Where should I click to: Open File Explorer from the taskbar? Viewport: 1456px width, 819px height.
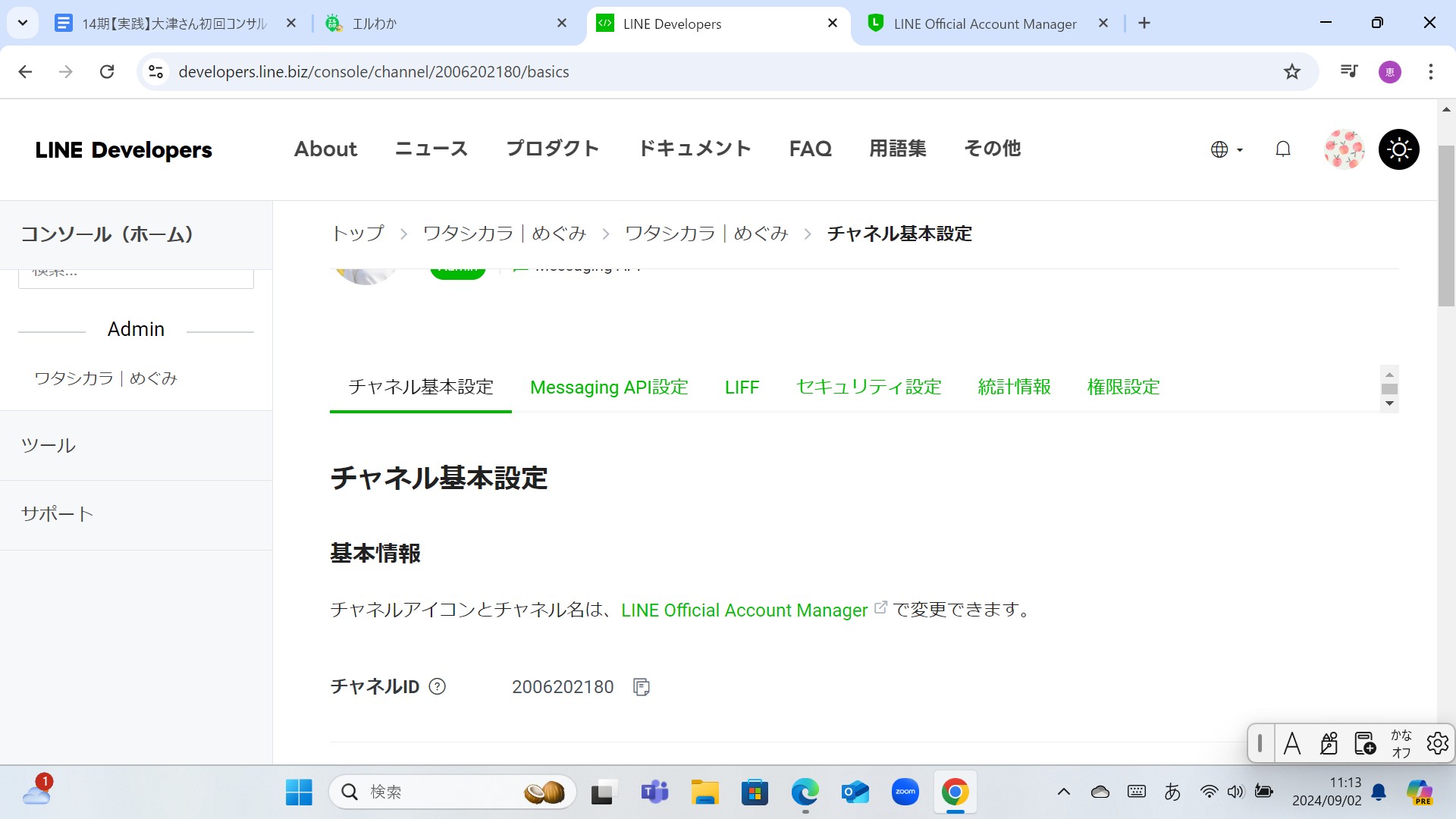coord(704,792)
